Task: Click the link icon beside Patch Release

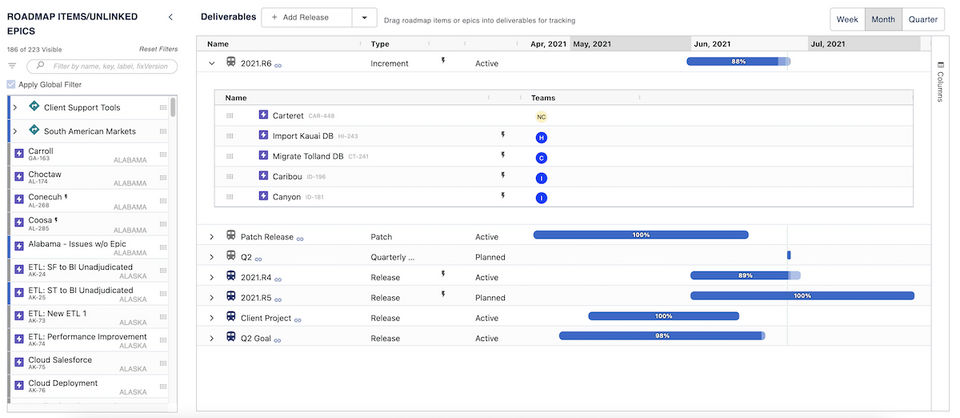Action: (300, 238)
